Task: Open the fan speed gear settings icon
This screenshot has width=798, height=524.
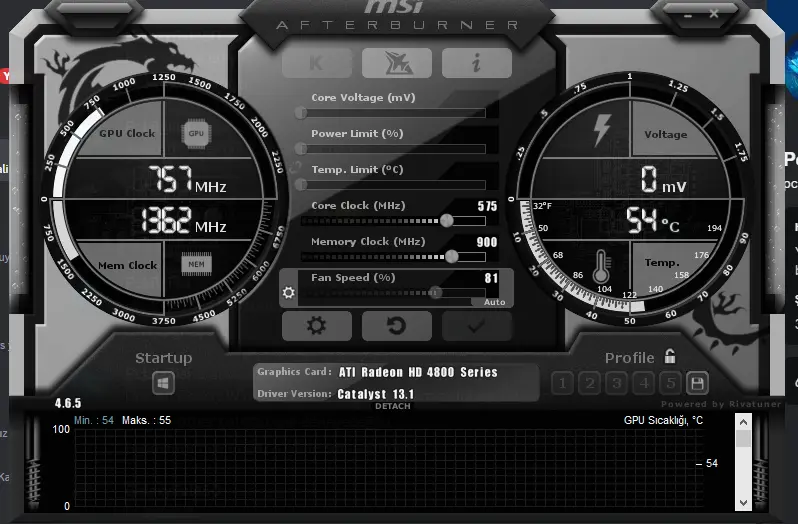Action: click(289, 293)
